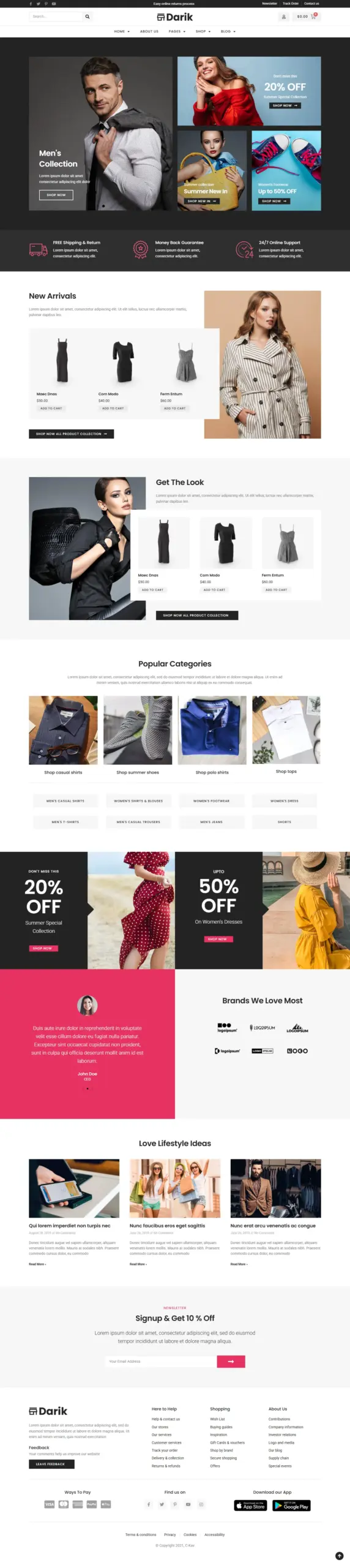Click the search magnifier icon in header
The image size is (350, 1568).
(x=87, y=17)
